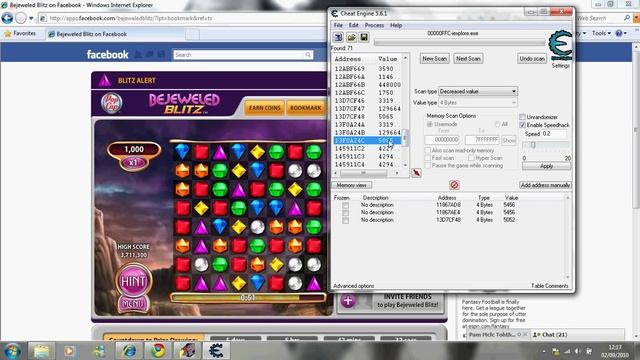Click the top-left blue gem on the board
Screen dimensions: 640x360
(182, 152)
